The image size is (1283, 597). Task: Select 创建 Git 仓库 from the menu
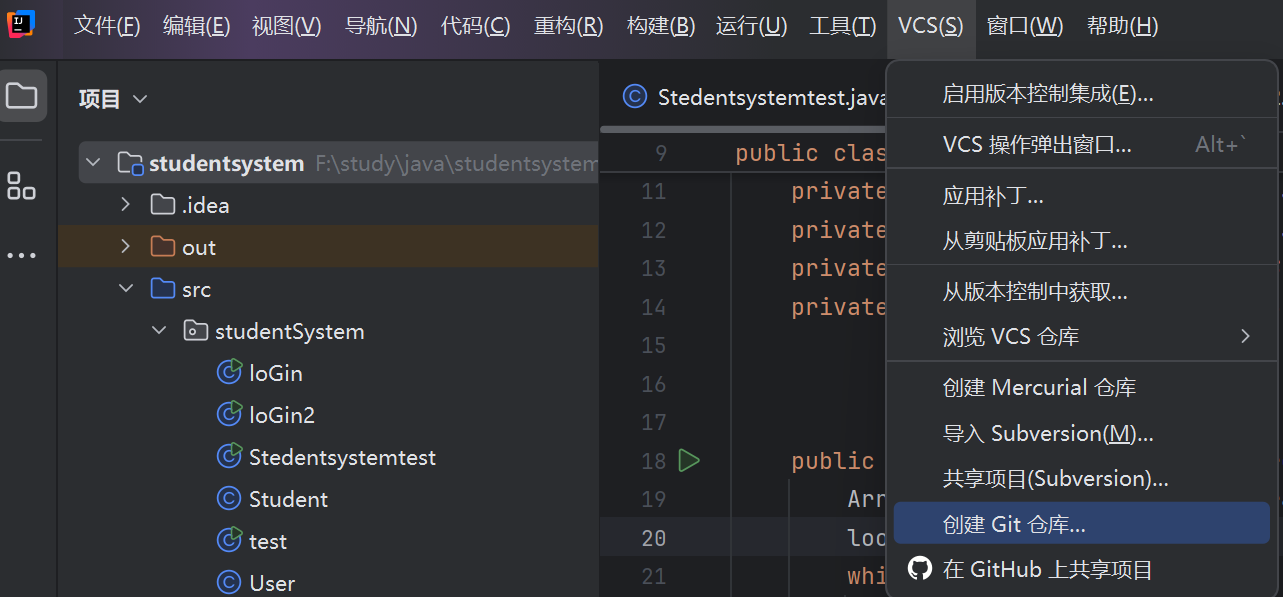(1014, 524)
